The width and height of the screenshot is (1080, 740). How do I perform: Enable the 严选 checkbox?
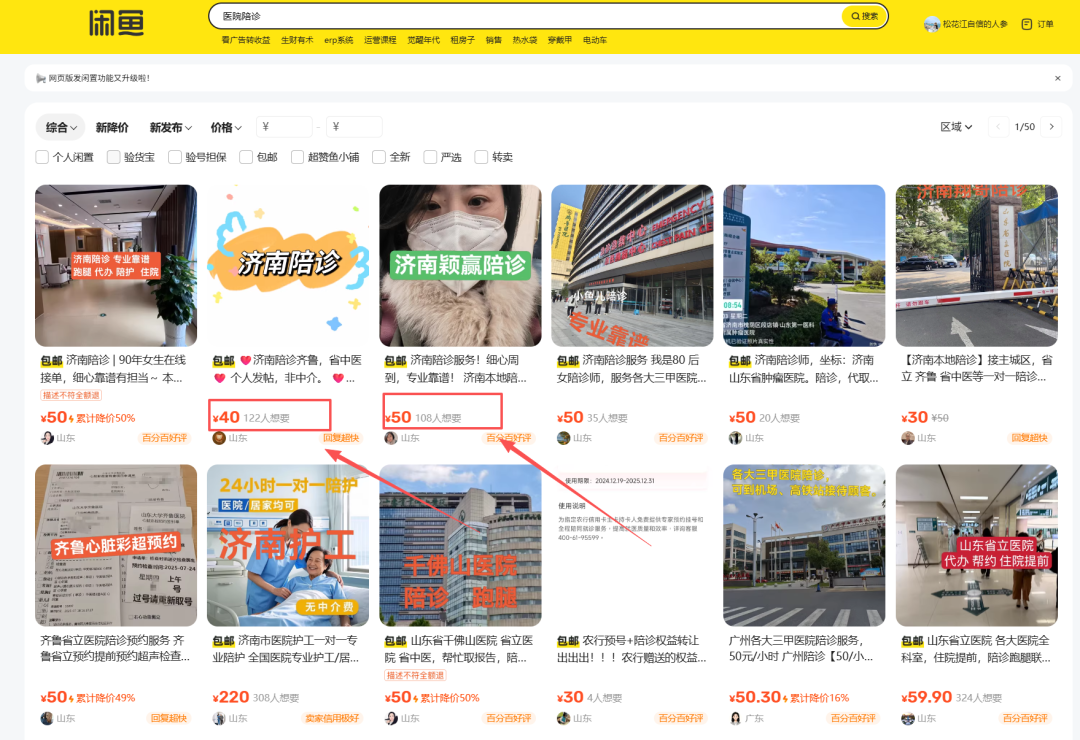(431, 157)
